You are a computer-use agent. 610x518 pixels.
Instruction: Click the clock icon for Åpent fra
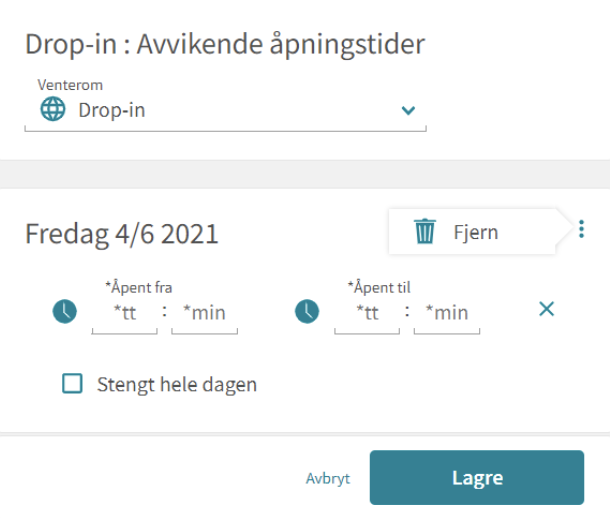(x=65, y=311)
